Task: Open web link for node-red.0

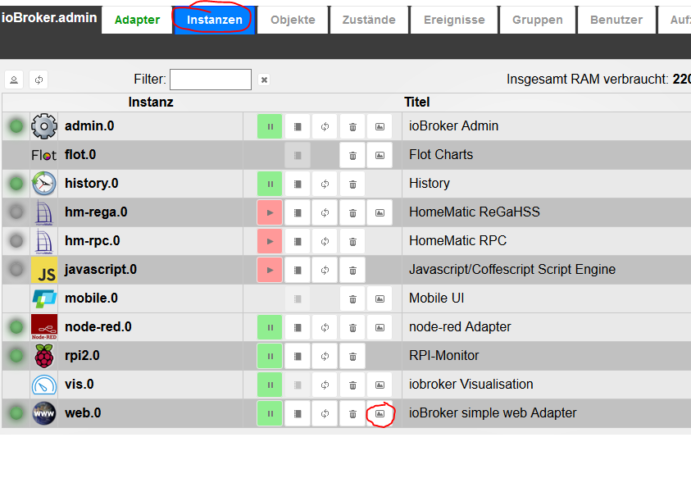Action: 379,327
